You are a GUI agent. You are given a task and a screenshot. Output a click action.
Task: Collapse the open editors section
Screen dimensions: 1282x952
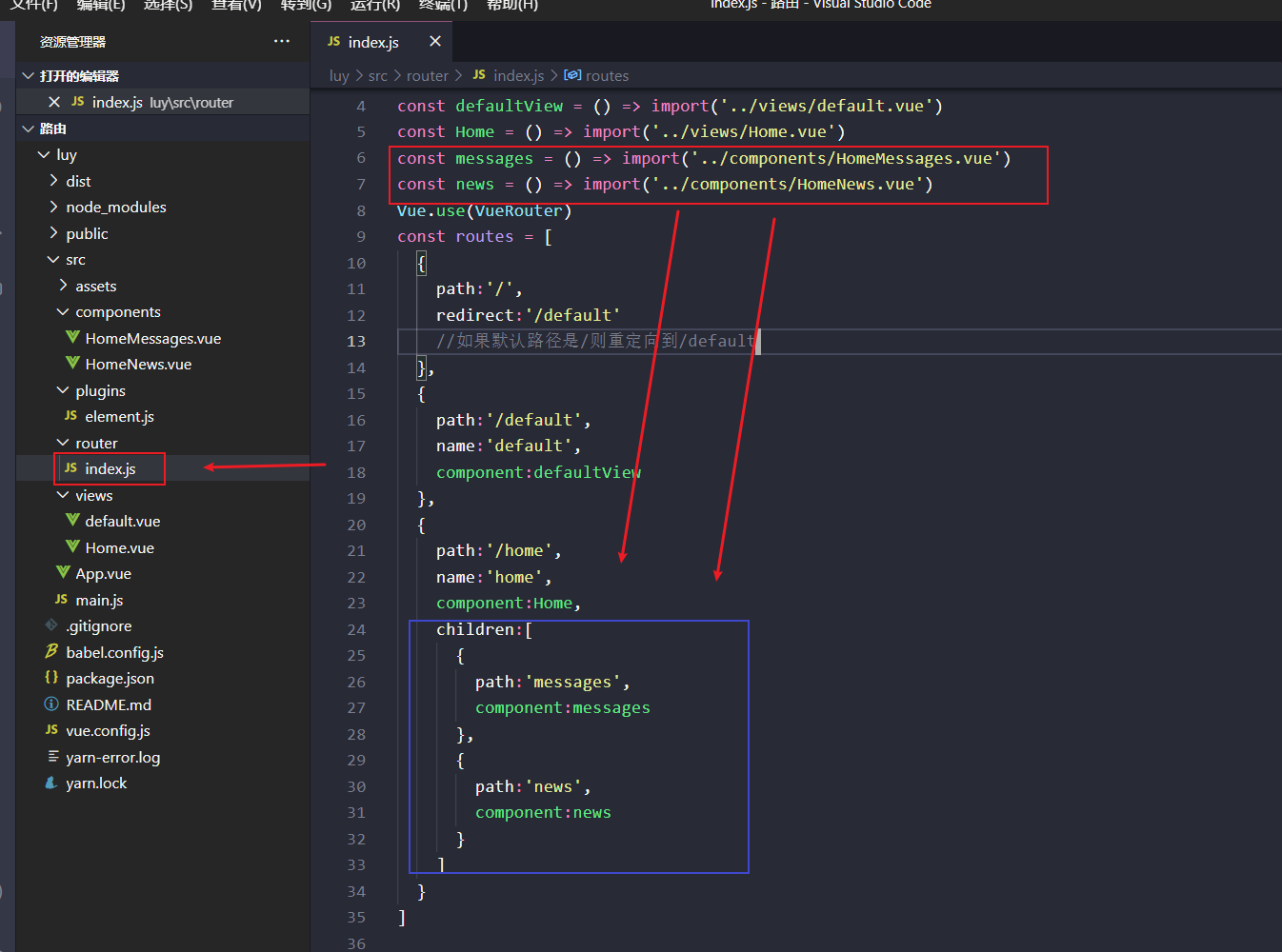[29, 76]
